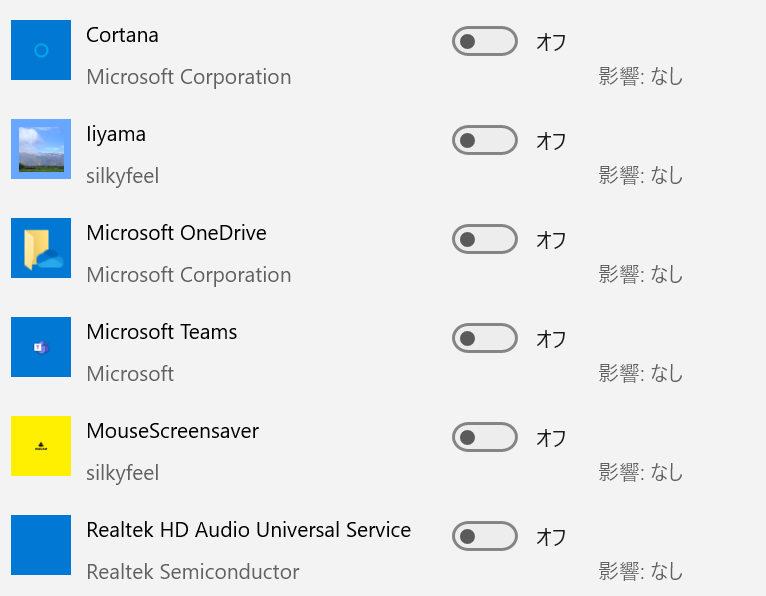This screenshot has height=596, width=766.
Task: Click the Microsoft OneDrive folder icon
Action: click(41, 248)
